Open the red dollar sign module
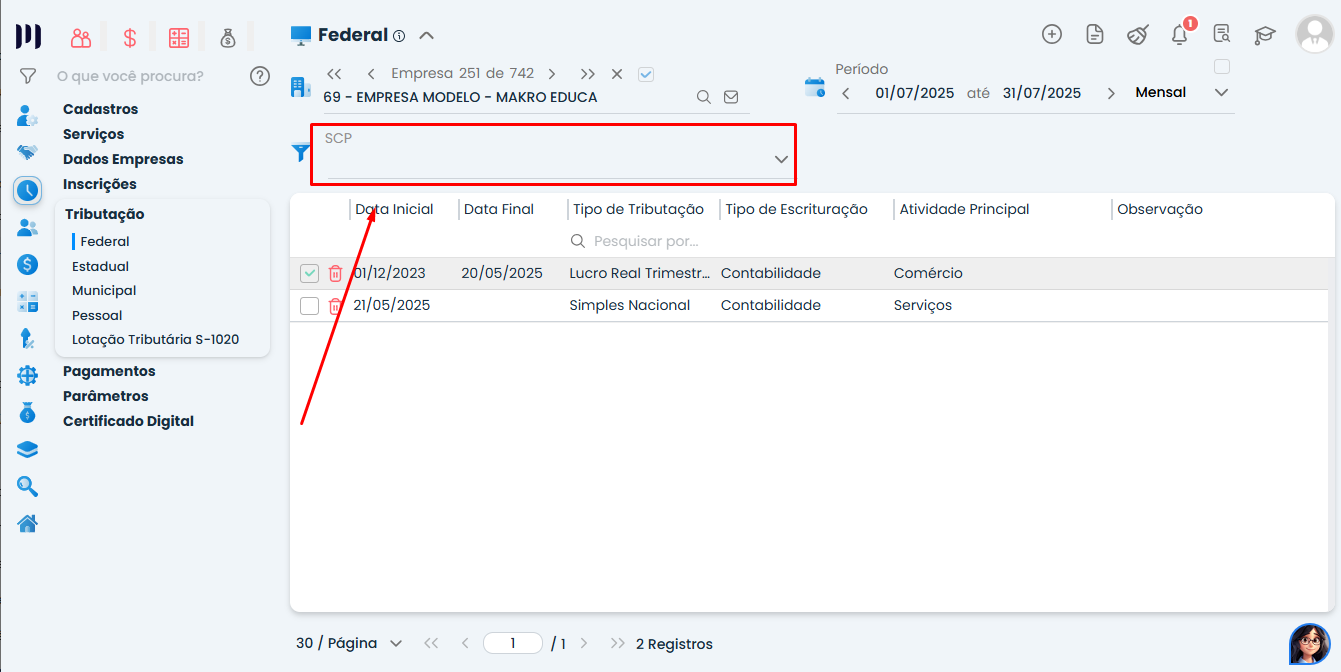 point(130,38)
